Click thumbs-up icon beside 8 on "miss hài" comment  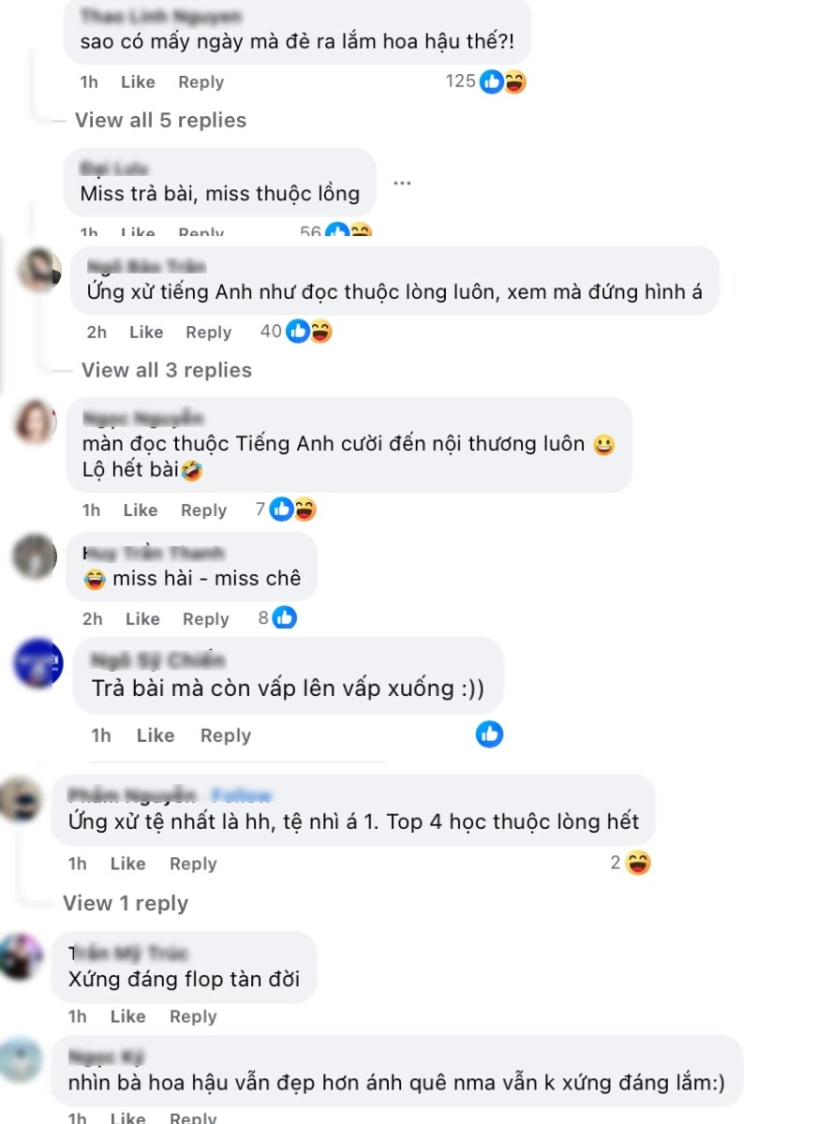(x=285, y=618)
